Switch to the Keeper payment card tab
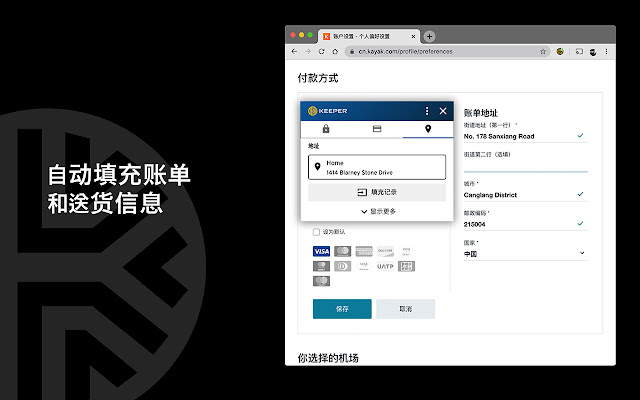Screen dimensions: 640x400 pyautogui.click(x=377, y=129)
